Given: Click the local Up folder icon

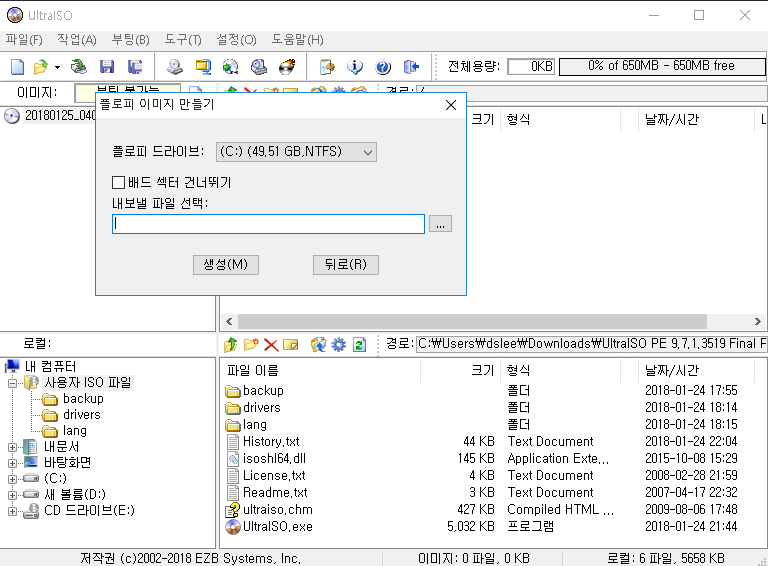Looking at the screenshot, I should click(231, 345).
